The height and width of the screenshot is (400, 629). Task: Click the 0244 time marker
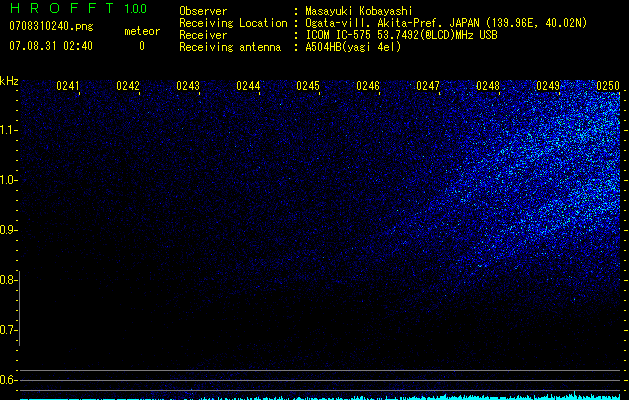coord(248,86)
